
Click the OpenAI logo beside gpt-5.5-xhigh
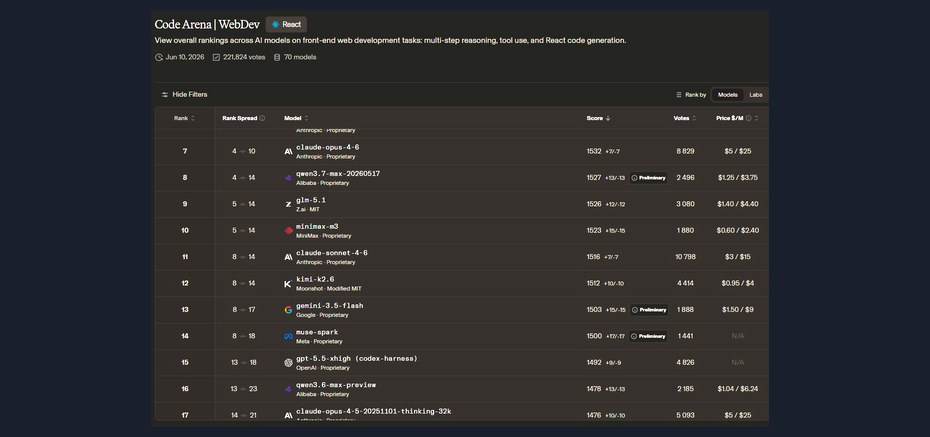[x=288, y=363]
